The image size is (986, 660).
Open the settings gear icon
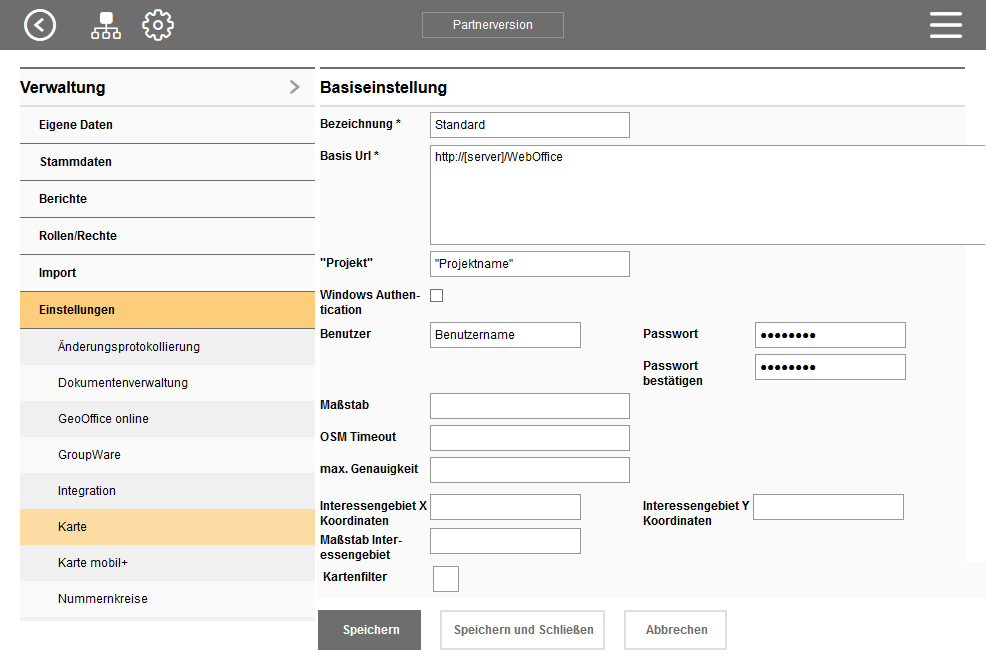[x=158, y=25]
